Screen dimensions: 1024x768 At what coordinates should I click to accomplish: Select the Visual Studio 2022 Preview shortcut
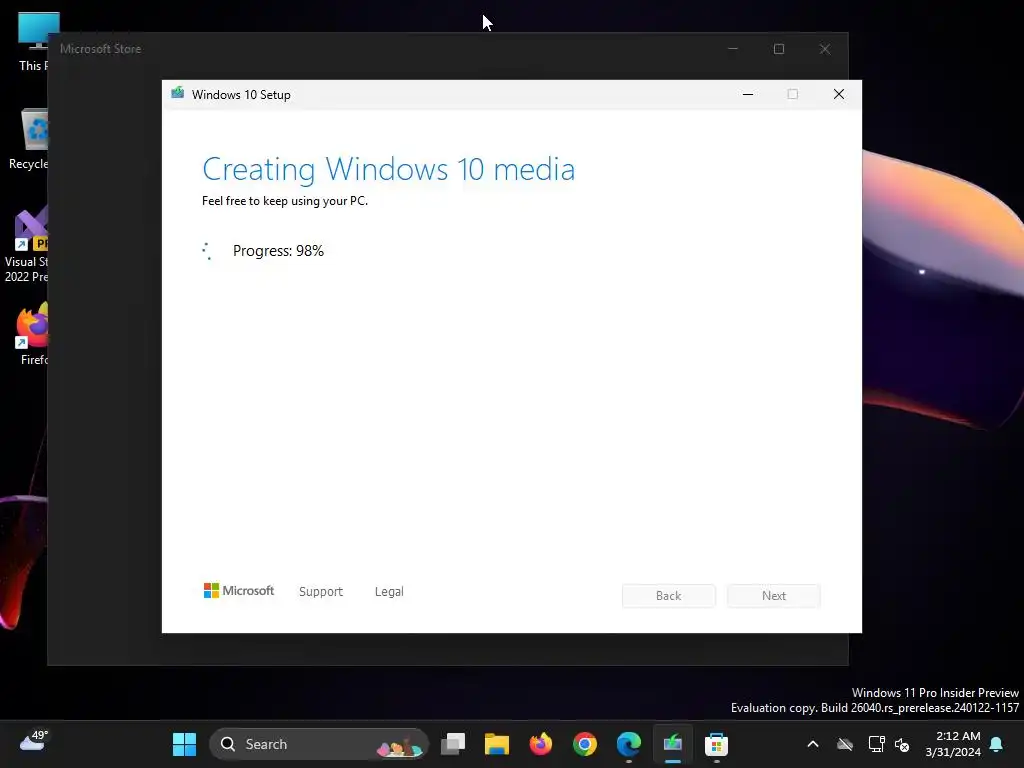click(26, 245)
